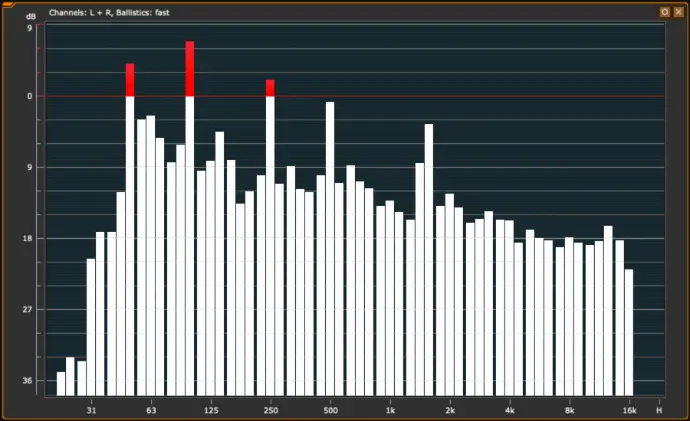Click the 1k frequency axis label
Viewport: 690px width, 421px height.
coord(390,410)
